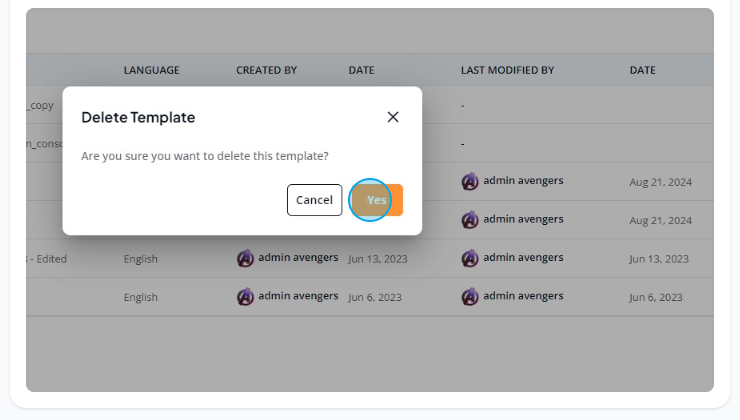Click the Delete Template dialog title
740x420 pixels.
pos(138,117)
